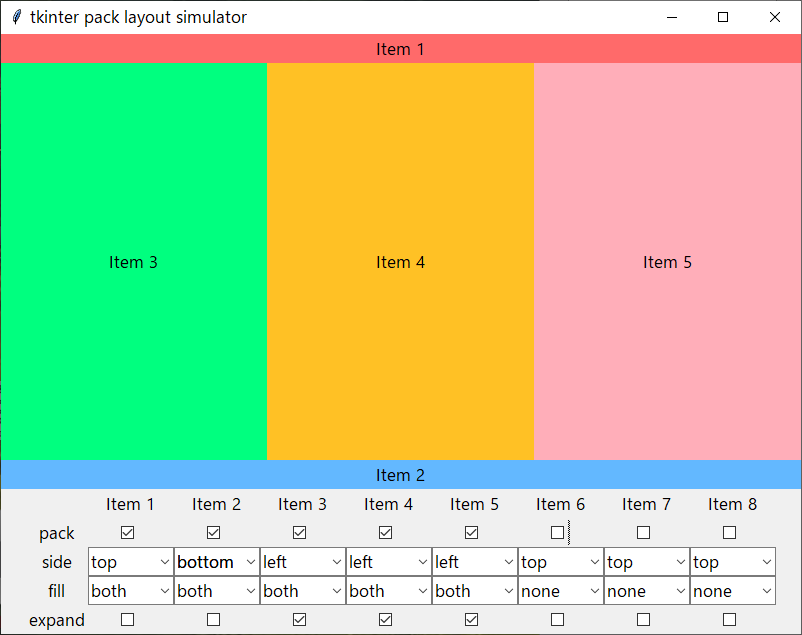802x635 pixels.
Task: Click the side row label
Action: pos(57,562)
